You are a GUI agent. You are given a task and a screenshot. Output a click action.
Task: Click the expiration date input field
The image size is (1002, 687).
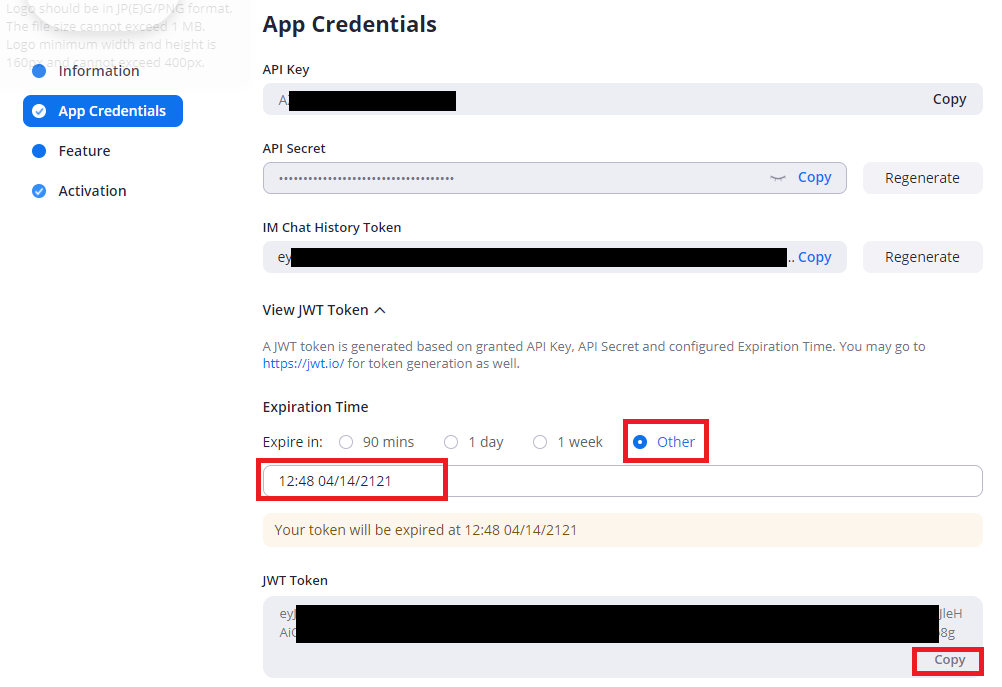(x=622, y=481)
